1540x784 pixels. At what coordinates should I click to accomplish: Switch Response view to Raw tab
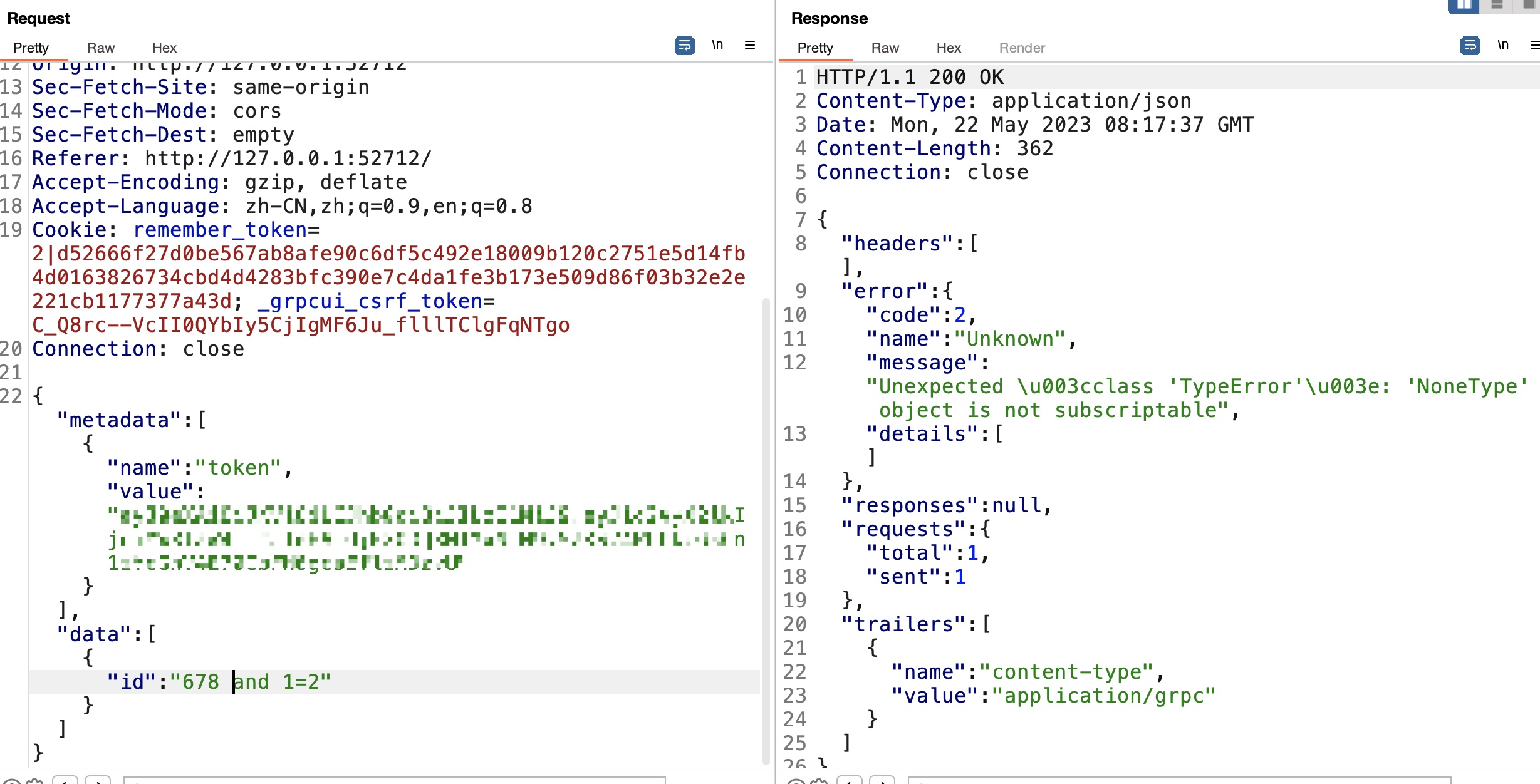[x=885, y=48]
